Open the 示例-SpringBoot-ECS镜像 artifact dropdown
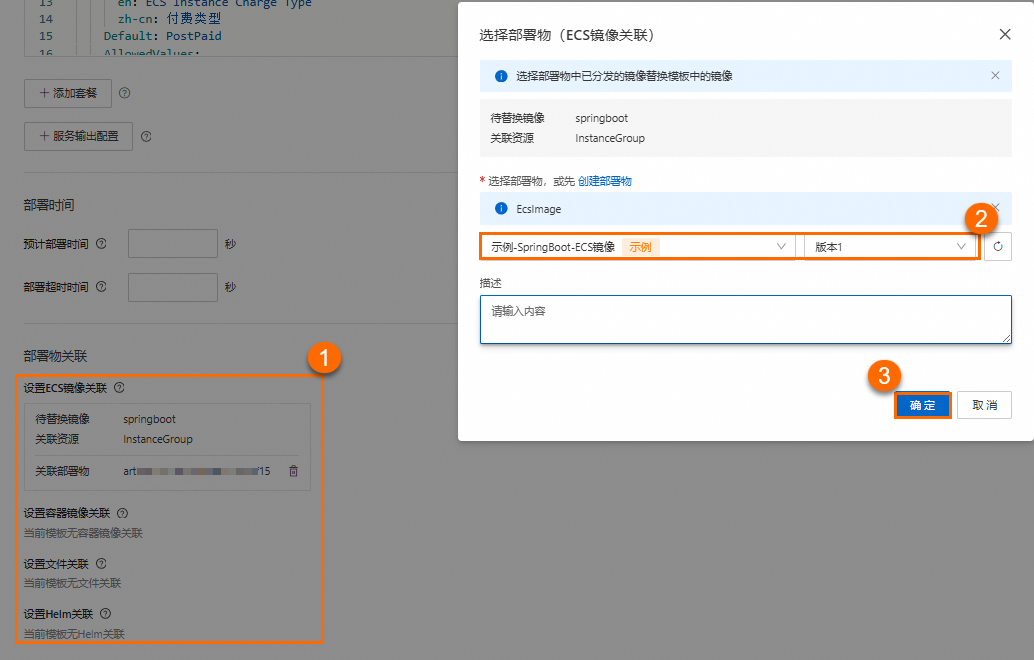This screenshot has width=1034, height=660. coord(638,247)
